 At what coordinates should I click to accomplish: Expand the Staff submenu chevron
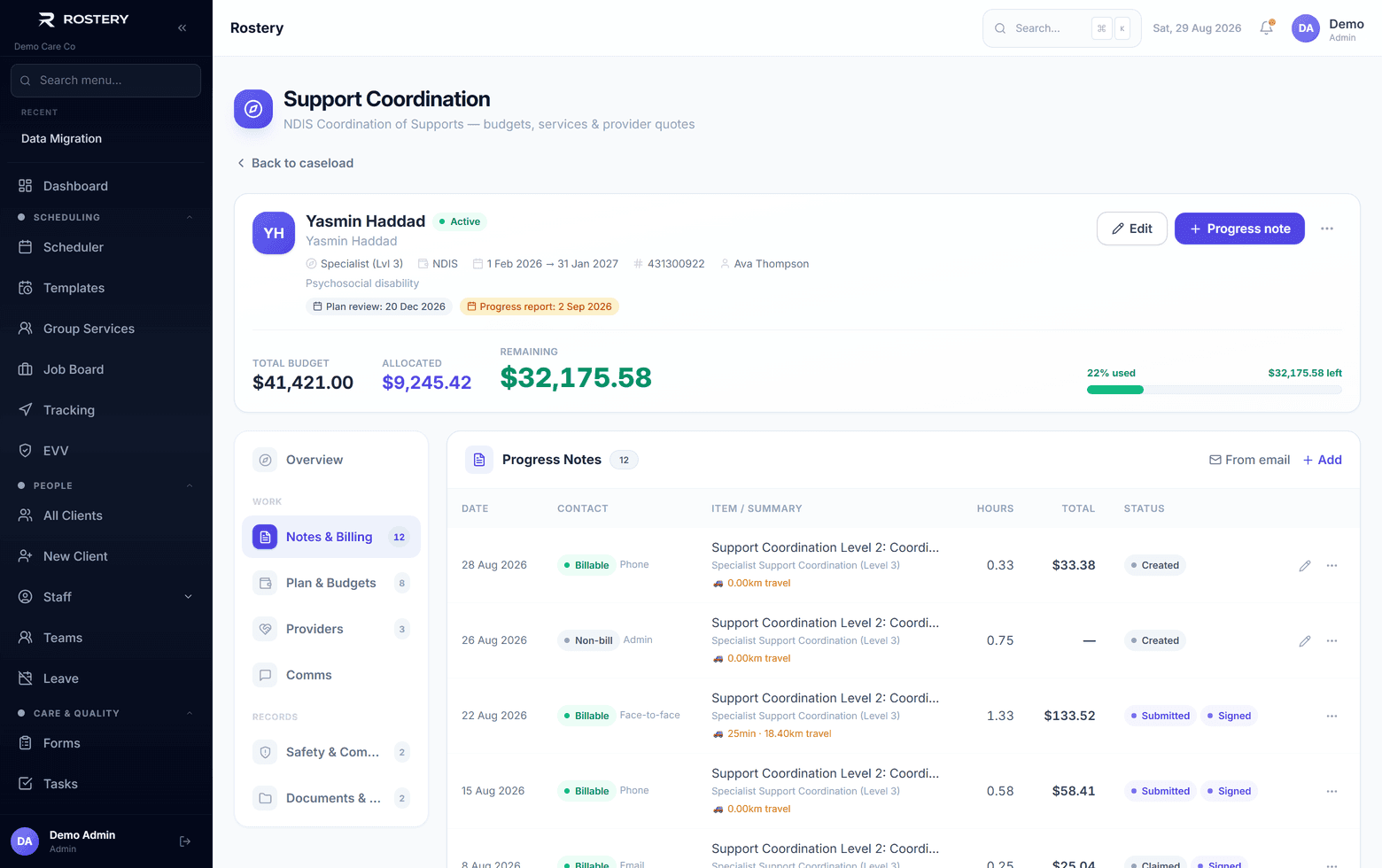[x=188, y=597]
